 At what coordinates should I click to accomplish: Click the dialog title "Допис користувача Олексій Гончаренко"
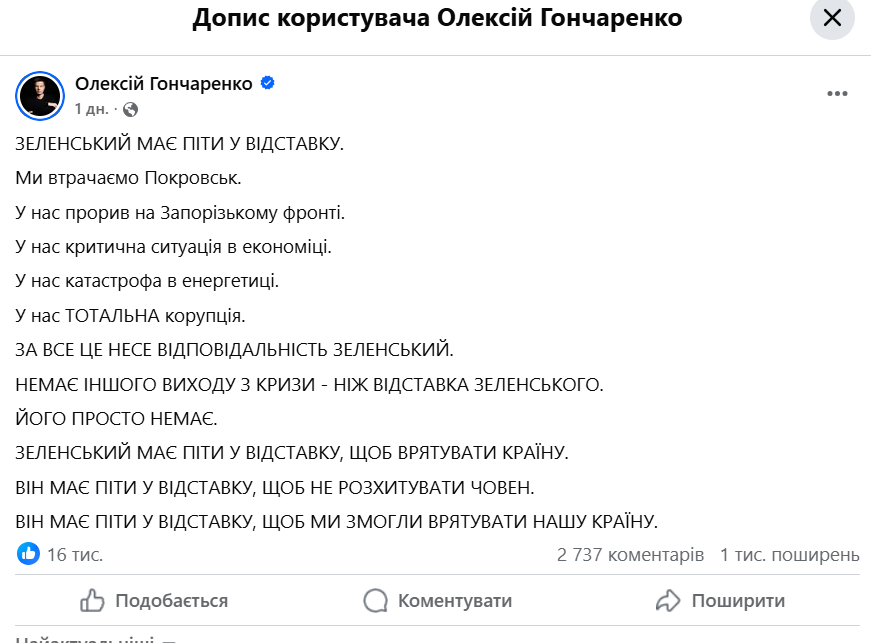pyautogui.click(x=436, y=19)
